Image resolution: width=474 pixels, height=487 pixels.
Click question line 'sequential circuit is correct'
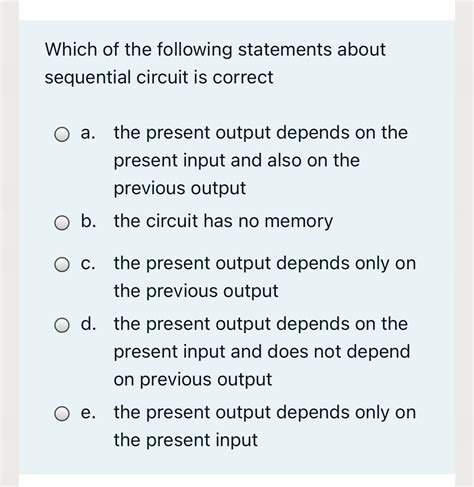point(159,78)
